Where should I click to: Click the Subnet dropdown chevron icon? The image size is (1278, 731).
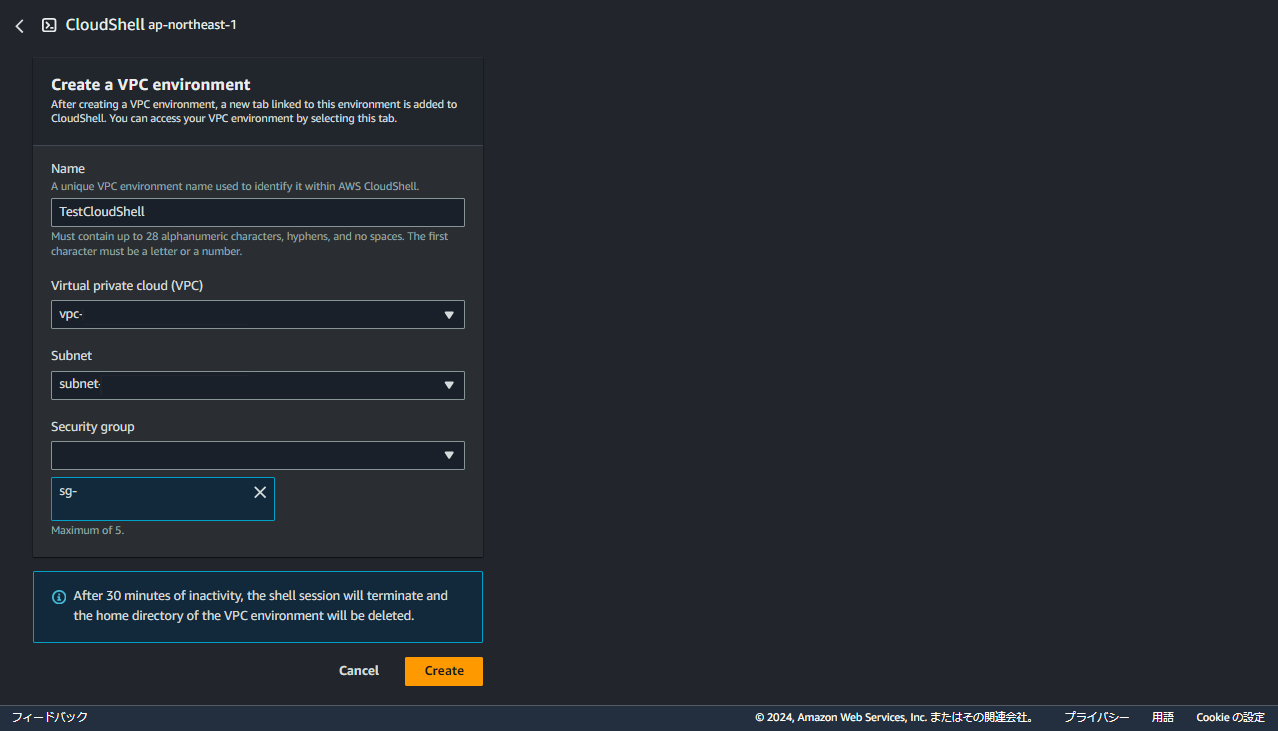449,385
